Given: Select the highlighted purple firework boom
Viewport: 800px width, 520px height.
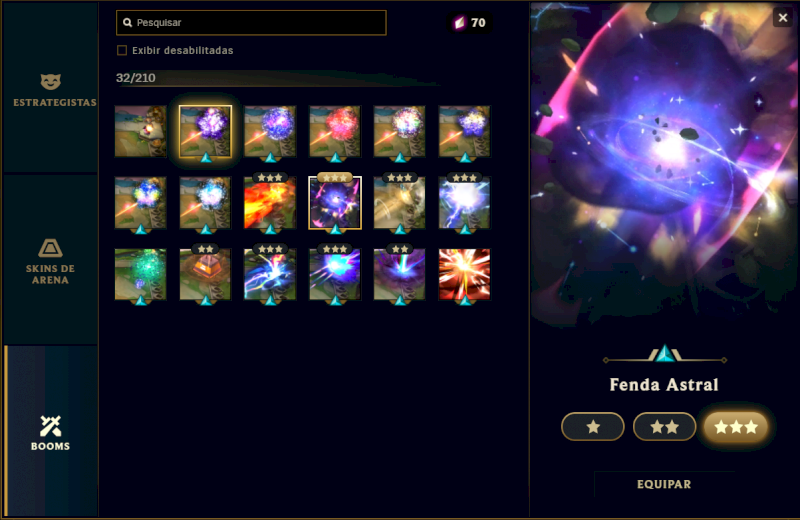Looking at the screenshot, I should pyautogui.click(x=205, y=132).
